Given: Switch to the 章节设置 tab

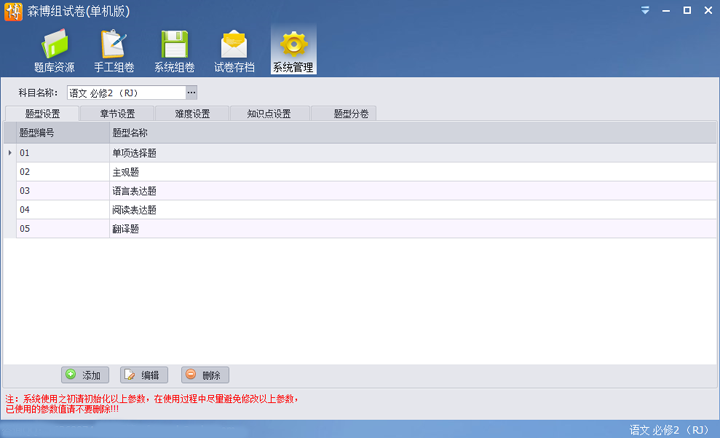Looking at the screenshot, I should click(x=117, y=114).
